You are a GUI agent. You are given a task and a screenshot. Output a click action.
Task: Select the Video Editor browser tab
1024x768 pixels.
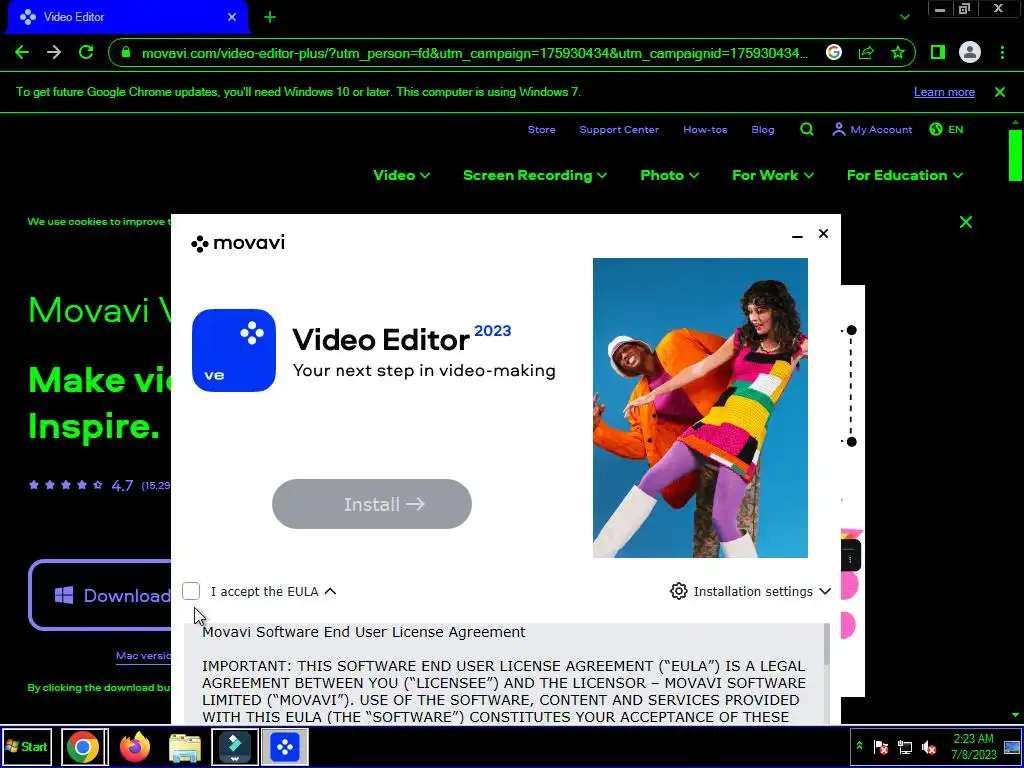click(x=127, y=17)
